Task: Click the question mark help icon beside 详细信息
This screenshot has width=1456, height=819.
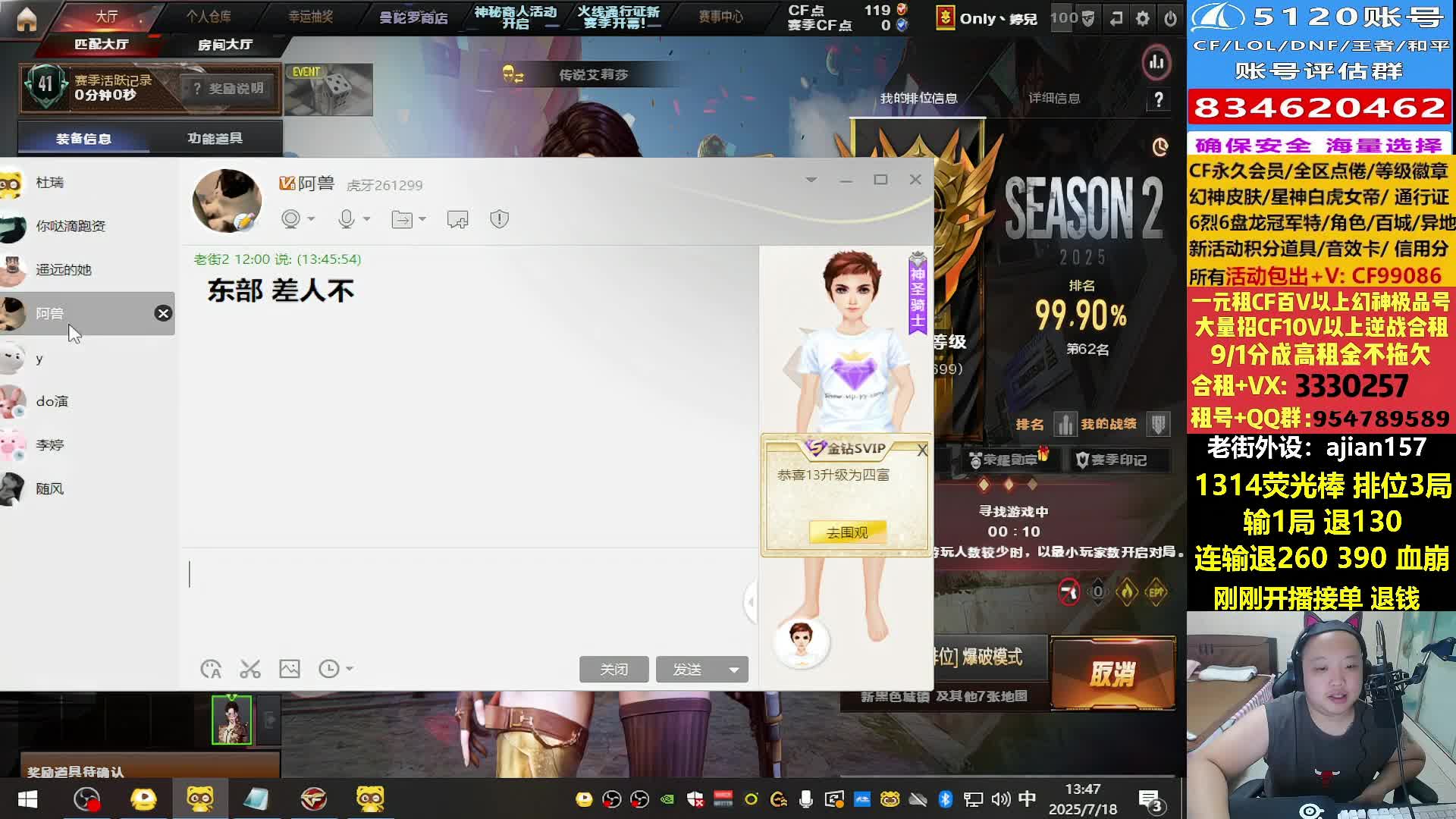Action: click(x=1158, y=99)
